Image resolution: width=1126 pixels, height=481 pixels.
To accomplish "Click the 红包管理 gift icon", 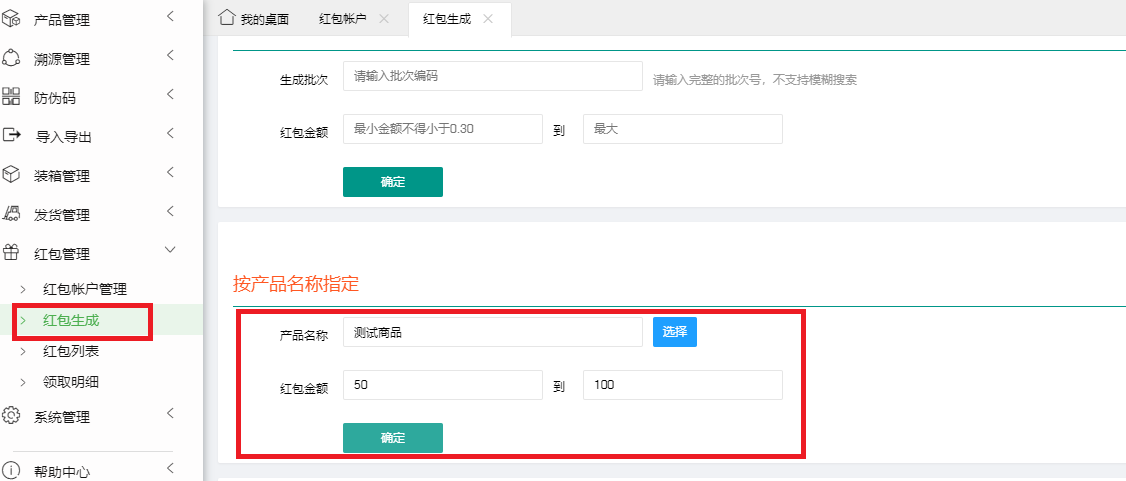I will pyautogui.click(x=12, y=253).
